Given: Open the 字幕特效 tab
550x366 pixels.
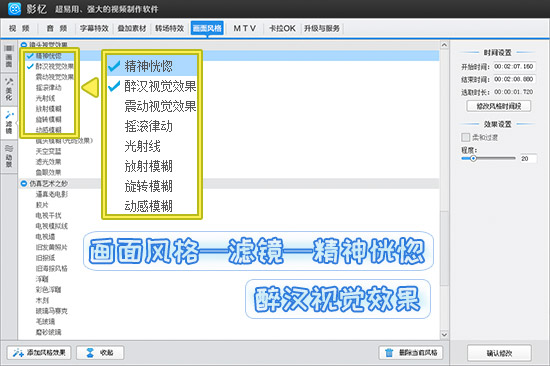Looking at the screenshot, I should click(x=94, y=28).
